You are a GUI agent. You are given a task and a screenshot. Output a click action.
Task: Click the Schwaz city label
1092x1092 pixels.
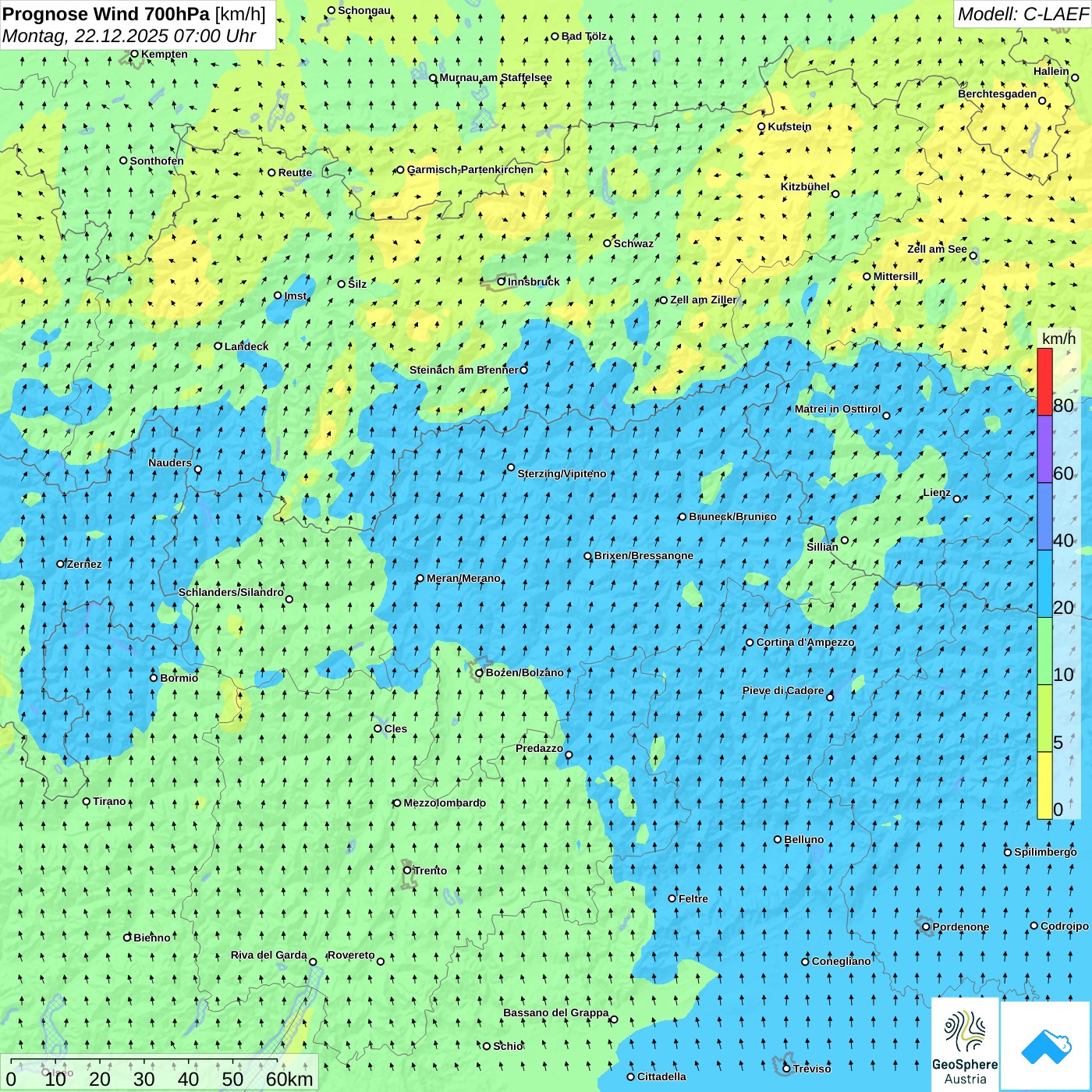(x=633, y=243)
